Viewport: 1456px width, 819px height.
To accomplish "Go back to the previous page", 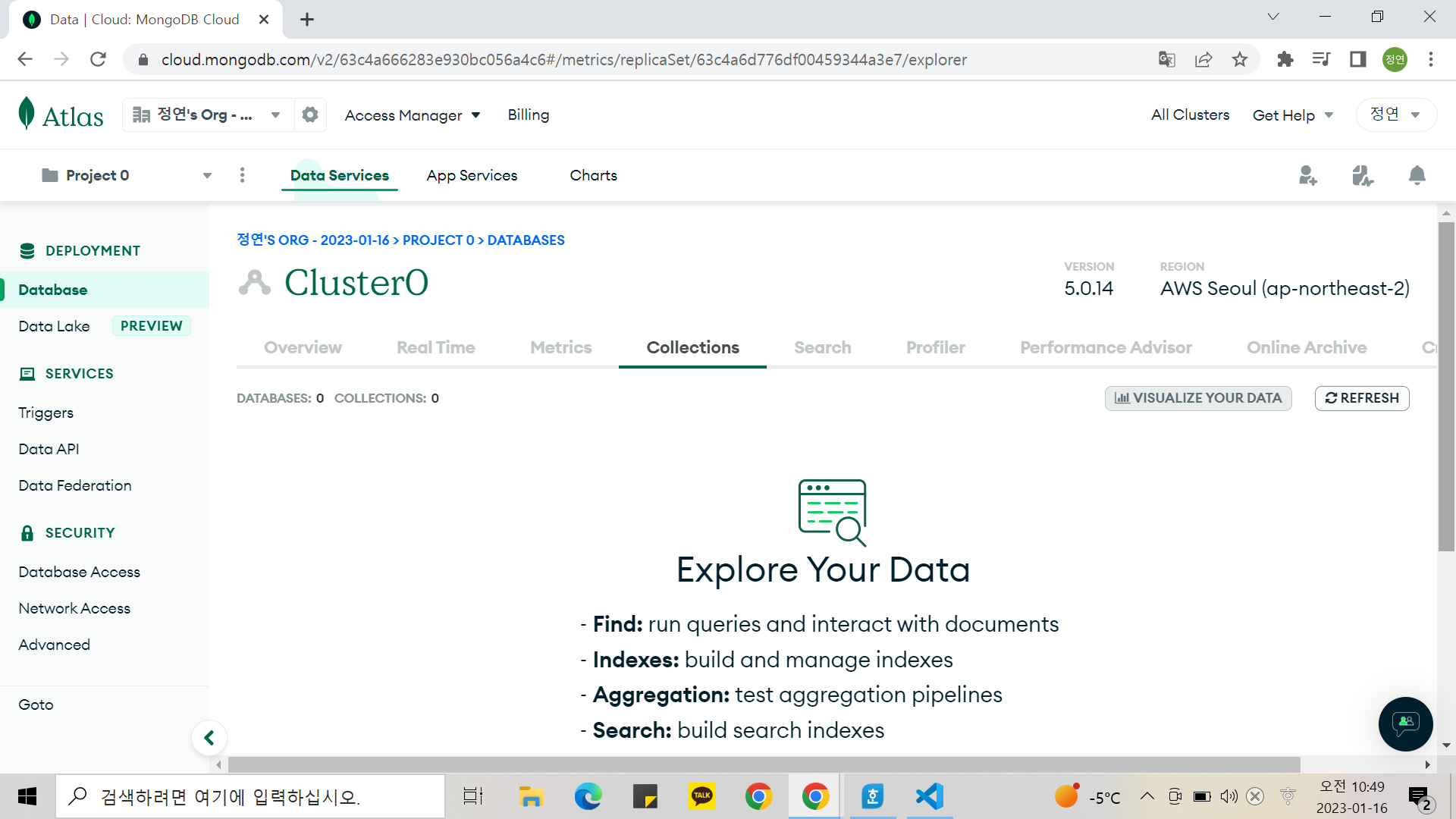I will pyautogui.click(x=25, y=59).
